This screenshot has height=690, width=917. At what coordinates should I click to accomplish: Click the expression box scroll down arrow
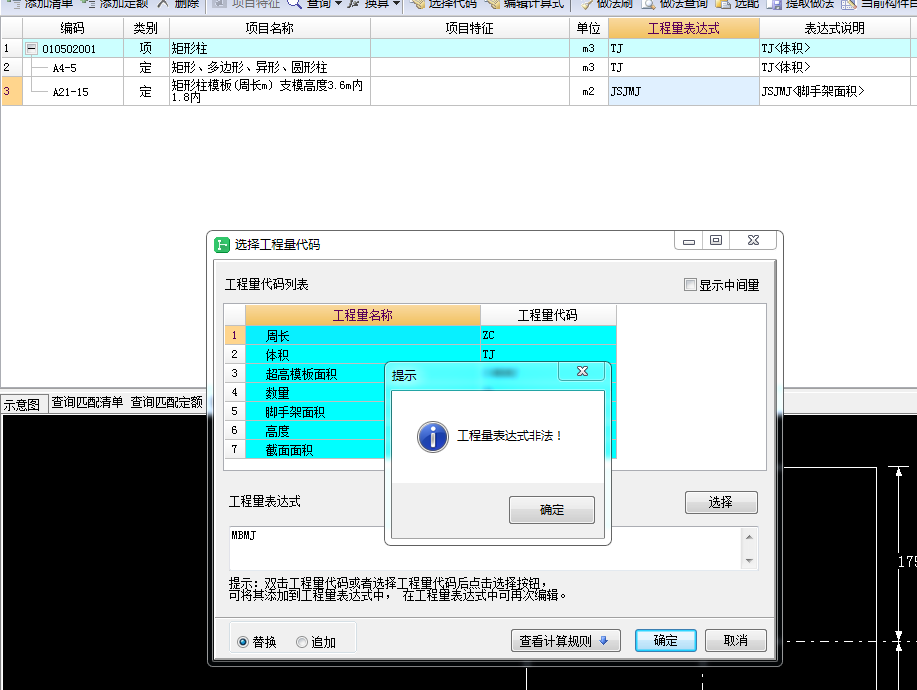[749, 561]
